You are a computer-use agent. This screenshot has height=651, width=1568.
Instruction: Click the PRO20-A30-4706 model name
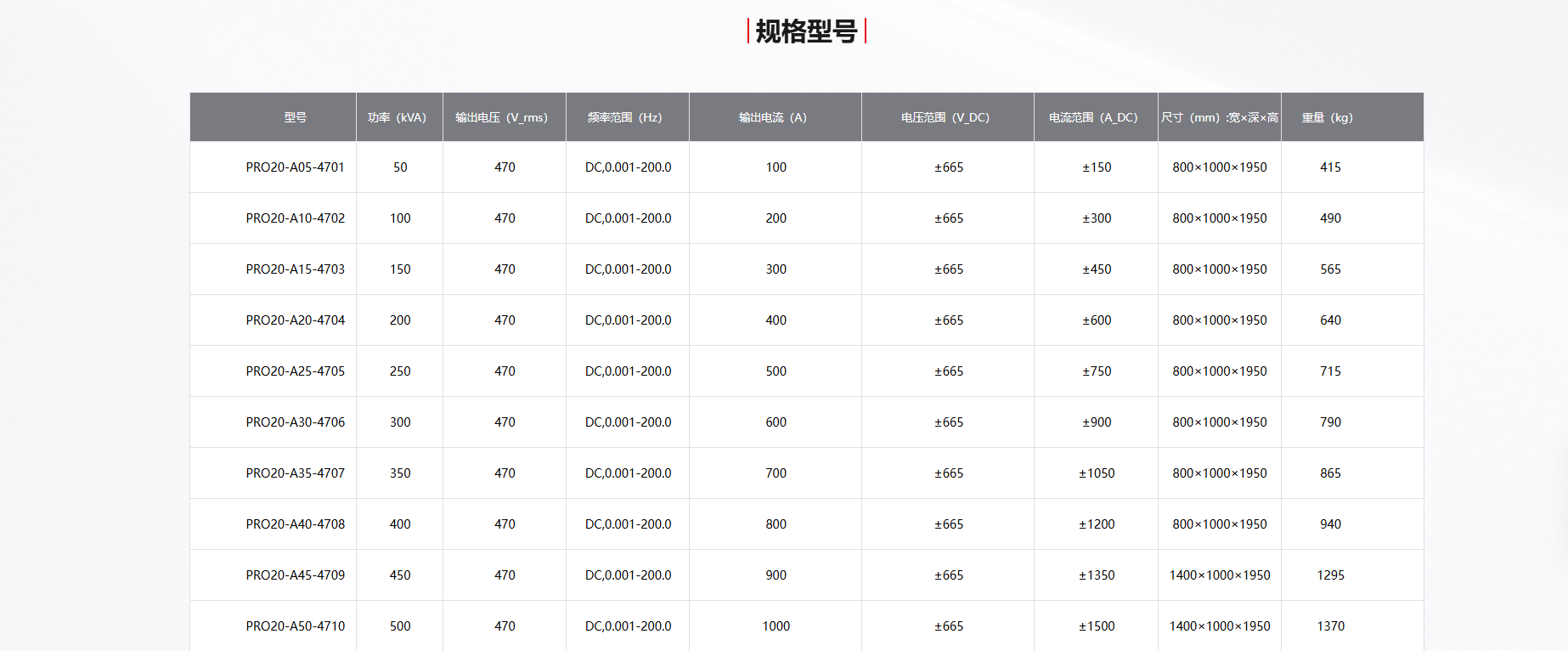click(296, 422)
